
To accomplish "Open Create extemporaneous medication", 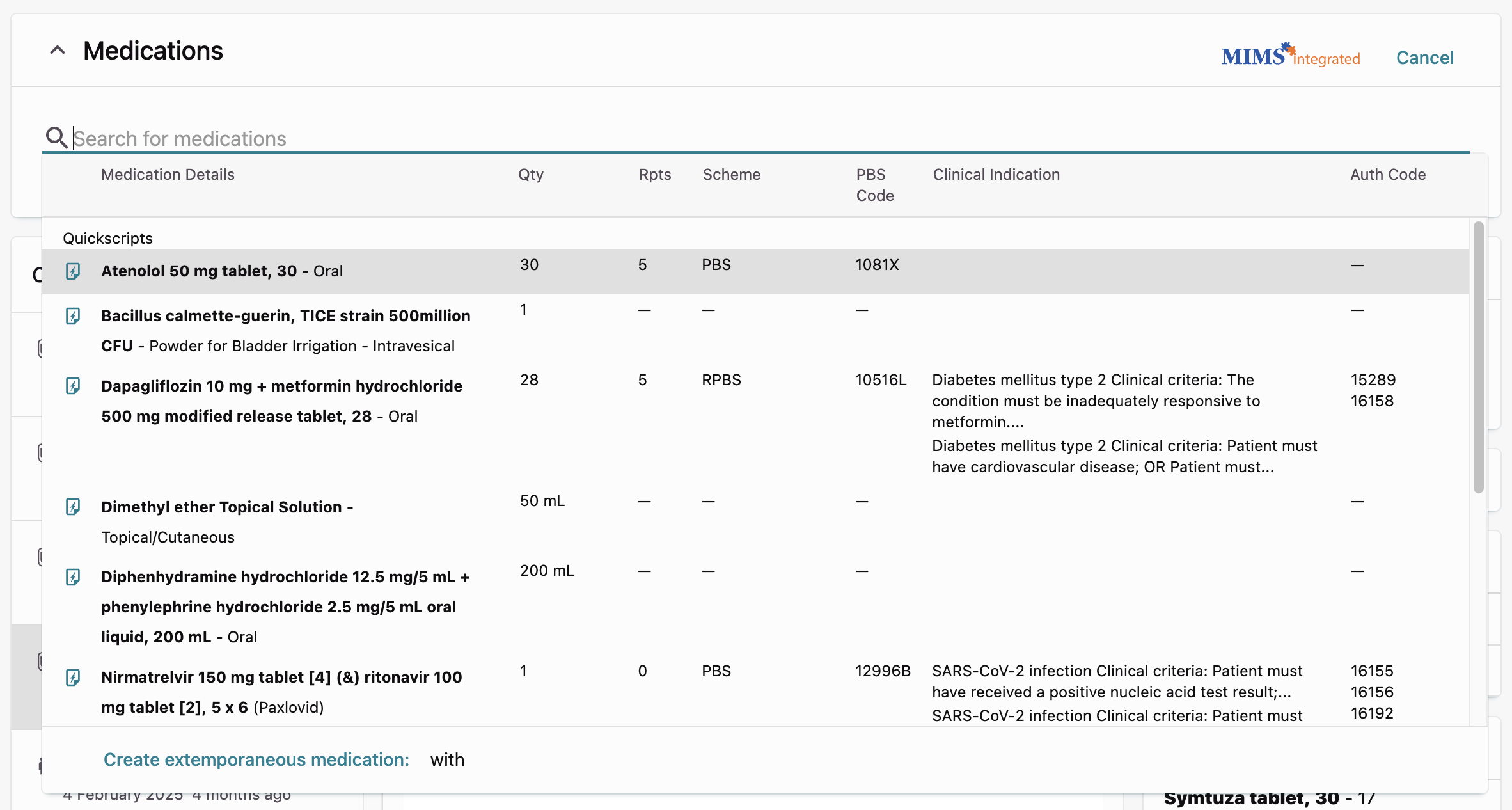I will tap(256, 759).
